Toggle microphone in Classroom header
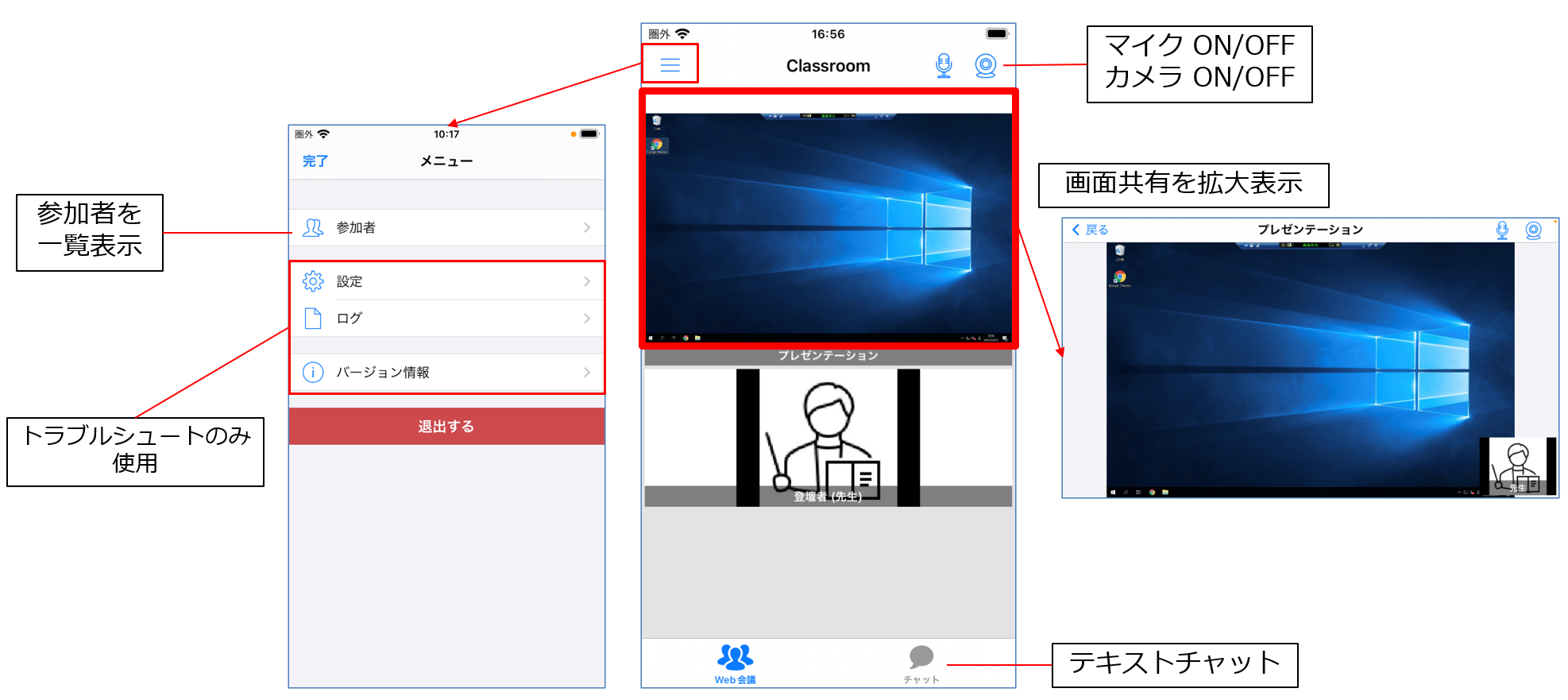Screen dimensions: 1568x700 [944, 65]
